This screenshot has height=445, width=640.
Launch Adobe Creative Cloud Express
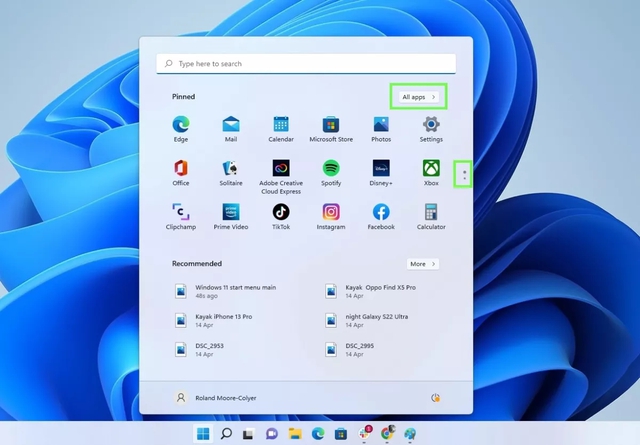point(281,177)
